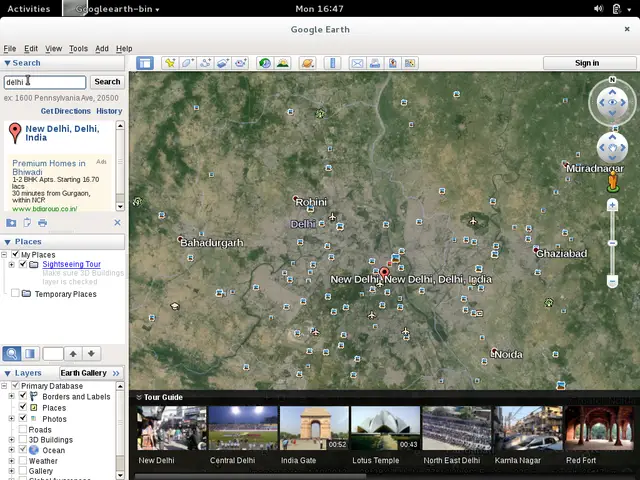Image resolution: width=640 pixels, height=480 pixels.
Task: Zoom in with the plus button
Action: [612, 205]
